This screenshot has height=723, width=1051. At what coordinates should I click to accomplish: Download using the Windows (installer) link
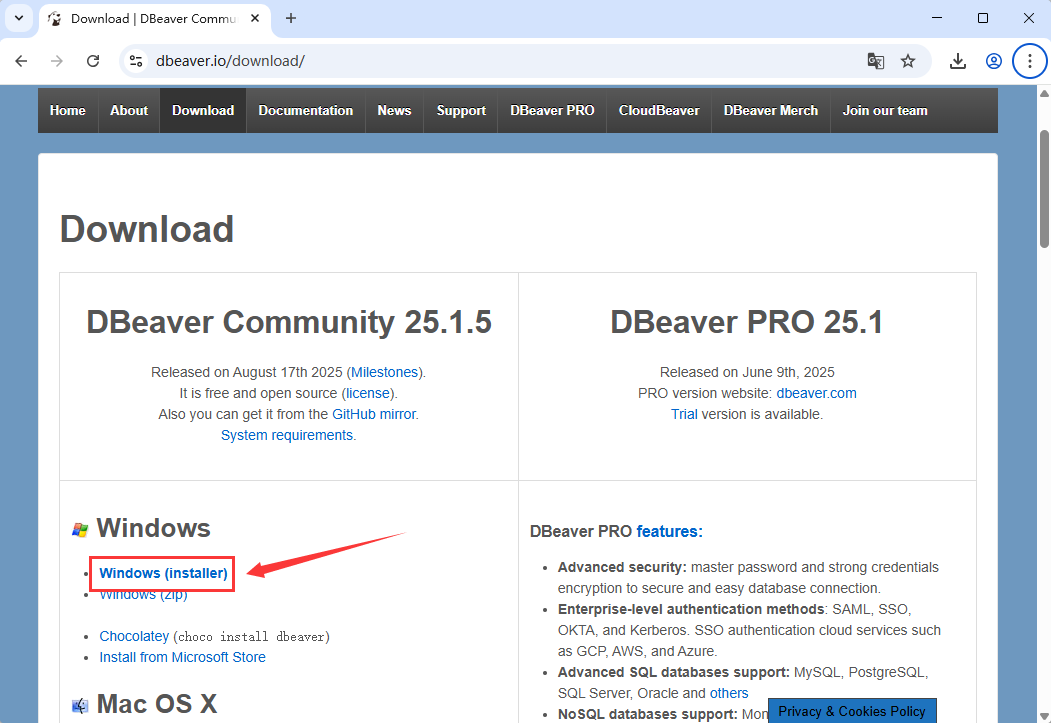point(161,572)
